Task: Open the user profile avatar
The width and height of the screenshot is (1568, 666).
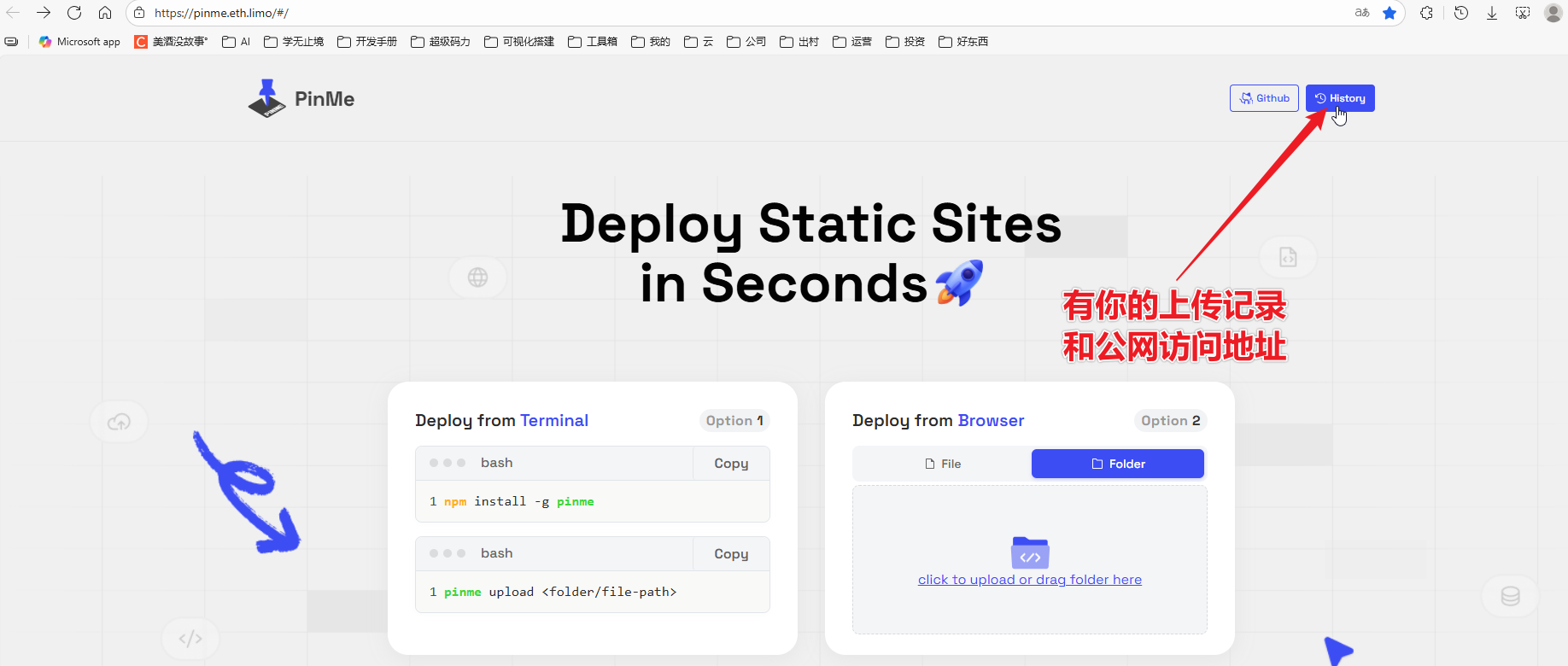Action: (1553, 13)
